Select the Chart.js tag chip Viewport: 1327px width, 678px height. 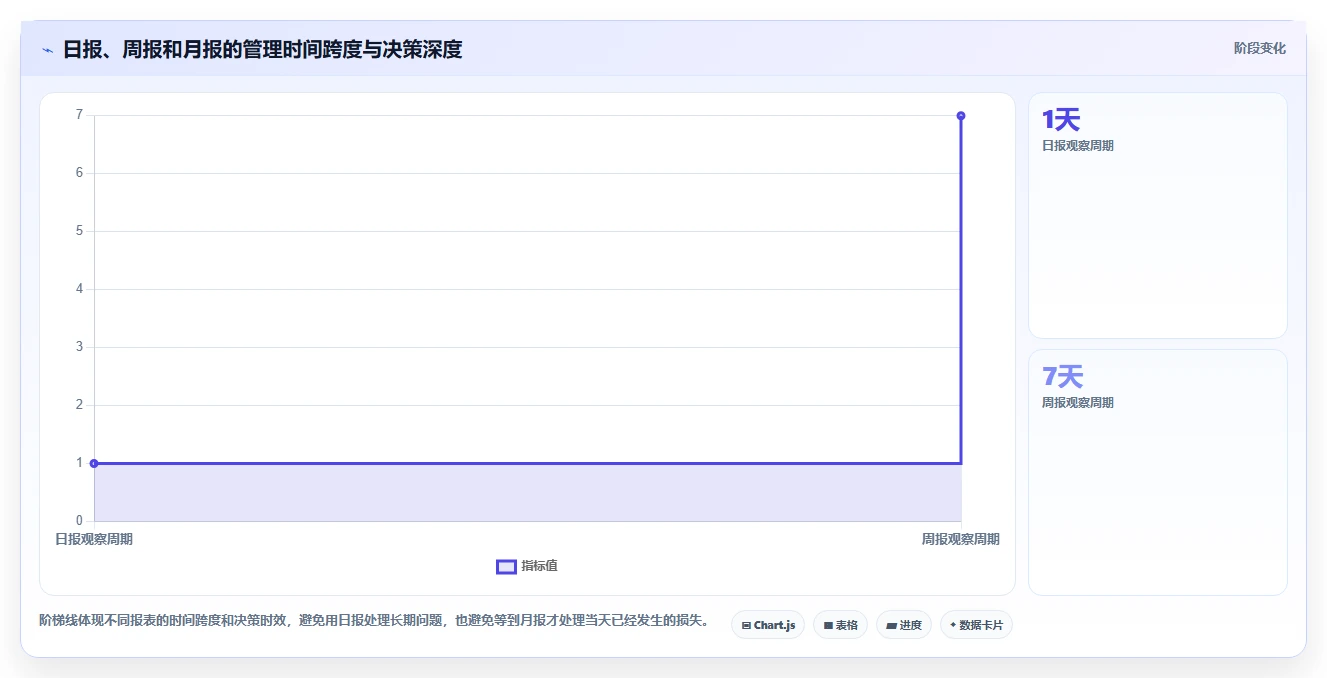(x=768, y=625)
